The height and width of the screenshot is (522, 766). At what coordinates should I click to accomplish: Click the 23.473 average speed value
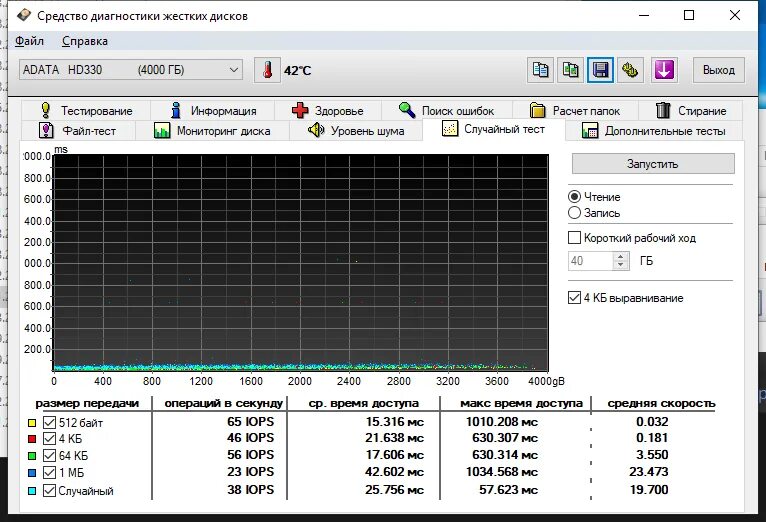649,472
